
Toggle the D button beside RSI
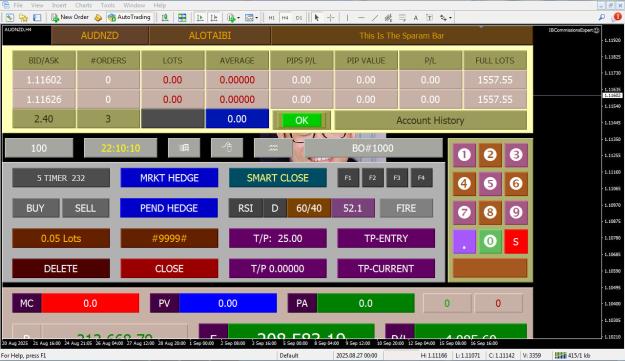click(275, 208)
